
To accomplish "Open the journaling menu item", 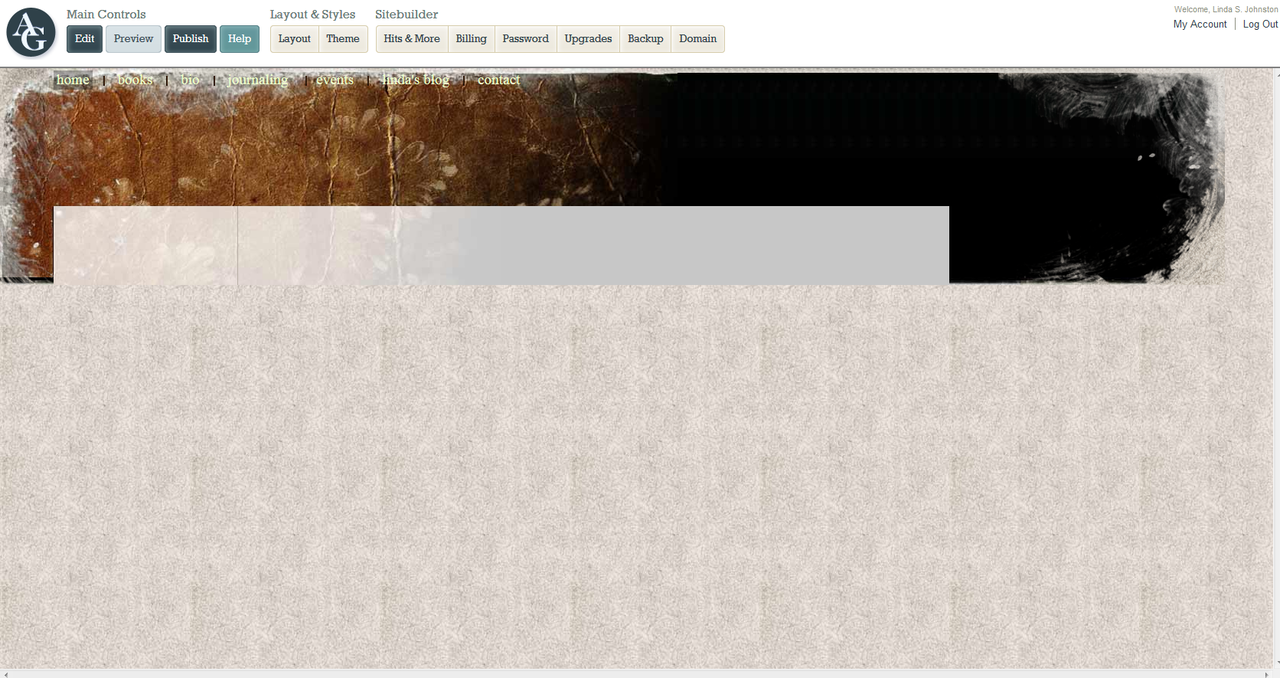I will click(x=258, y=80).
